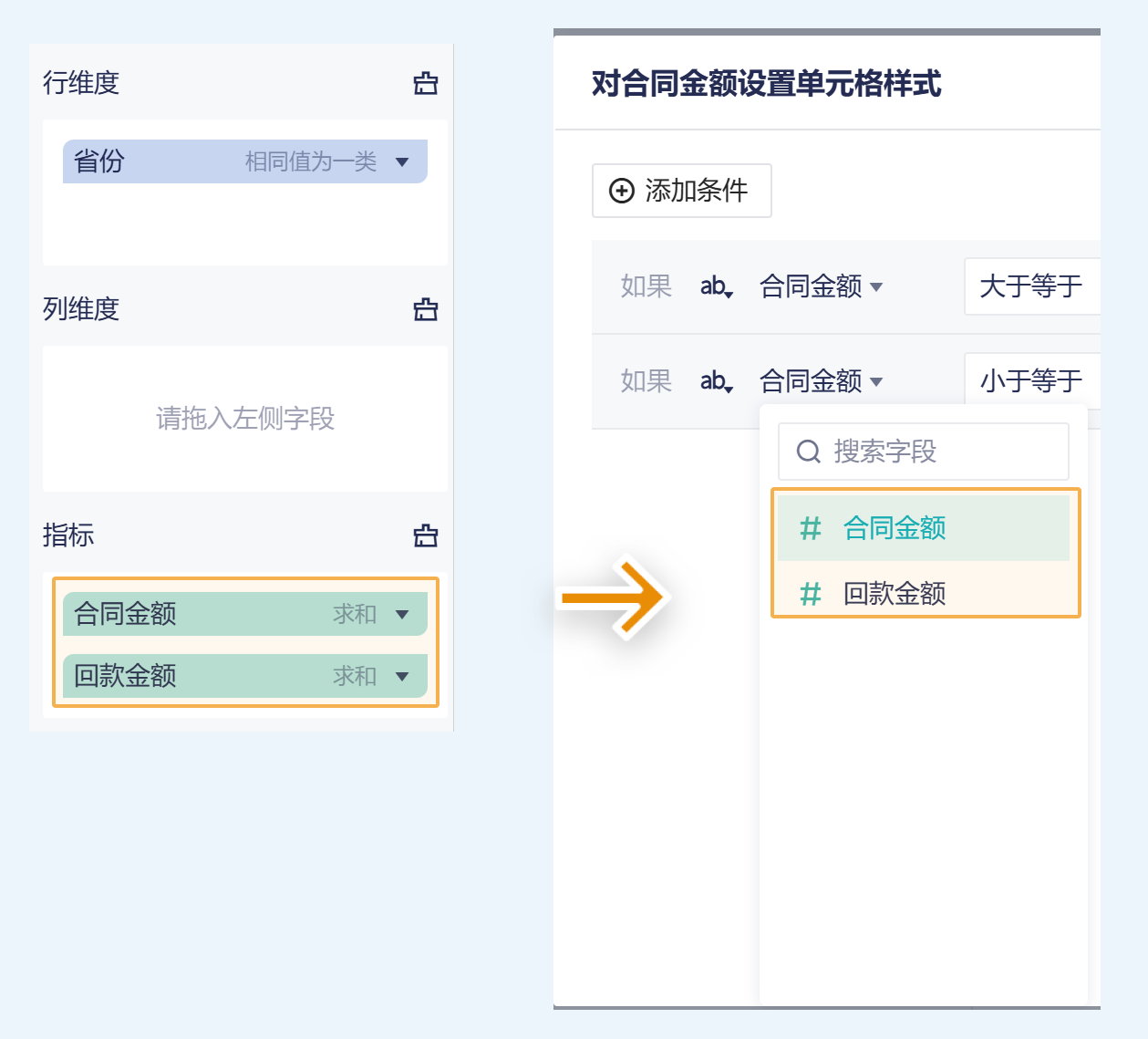Open the 小于等于 operator dropdown
Screen dimensions: 1148x1039
tap(1031, 381)
